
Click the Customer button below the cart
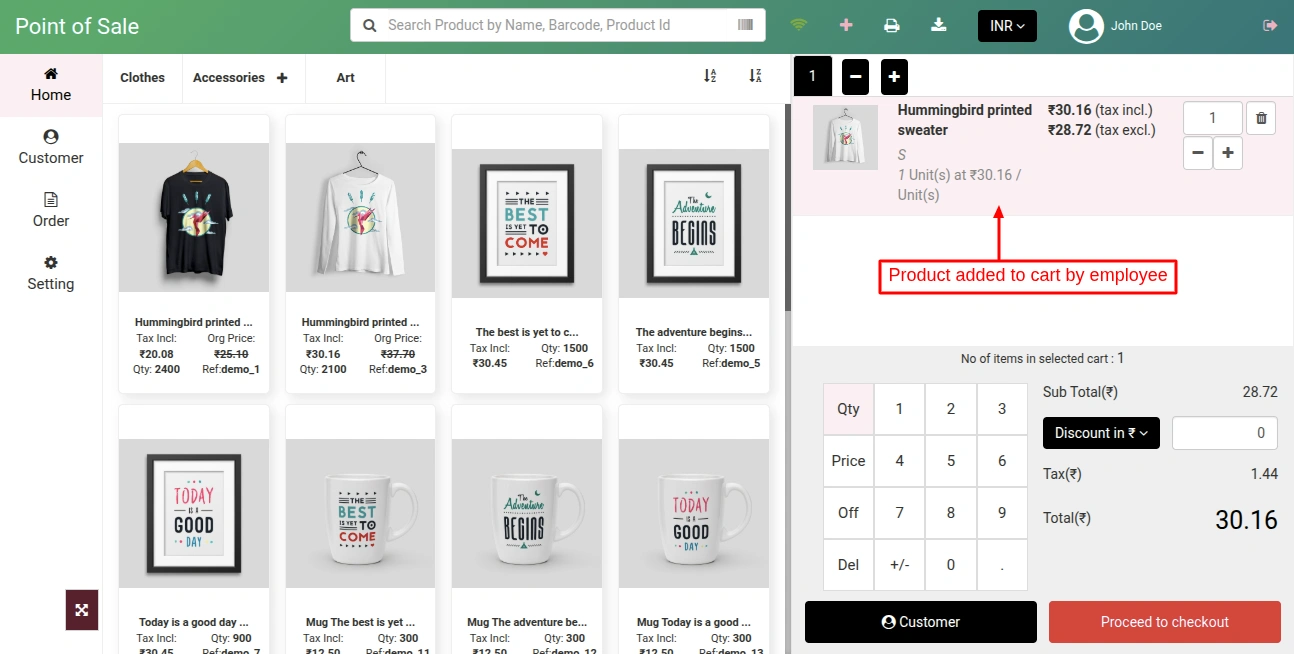tap(920, 622)
